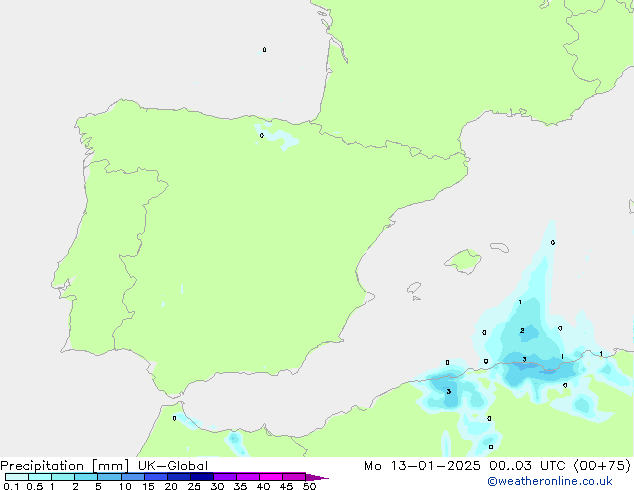The height and width of the screenshot is (490, 634).
Task: Pick the legend swatch between 2 and 5
Action: (x=86, y=477)
